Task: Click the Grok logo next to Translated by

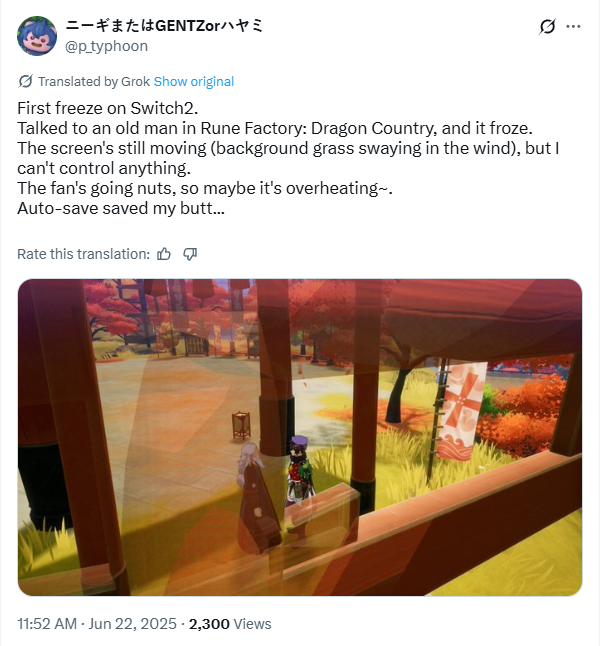Action: pos(25,82)
